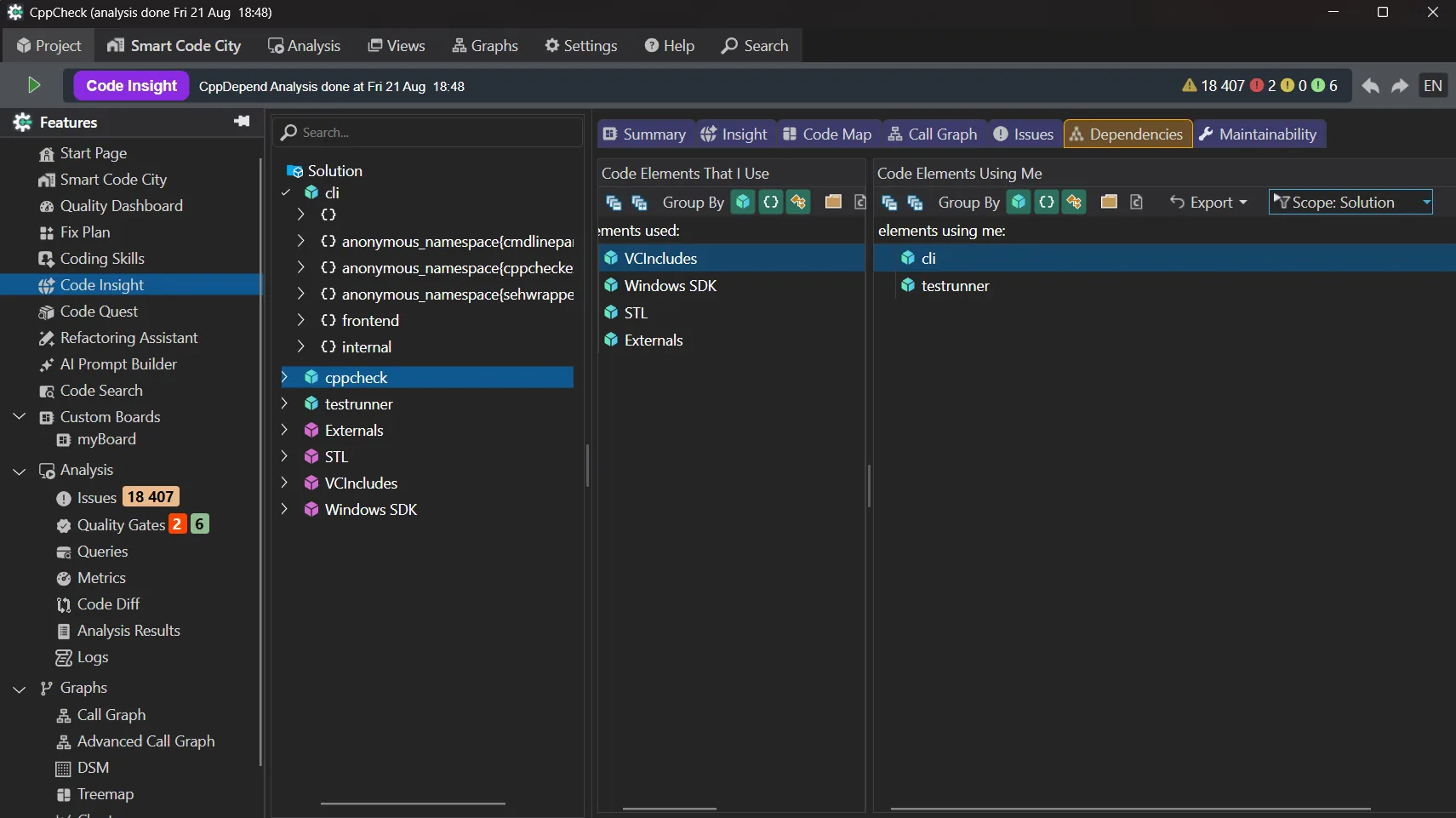Open the Code Map tab
The image size is (1456, 818).
[827, 134]
